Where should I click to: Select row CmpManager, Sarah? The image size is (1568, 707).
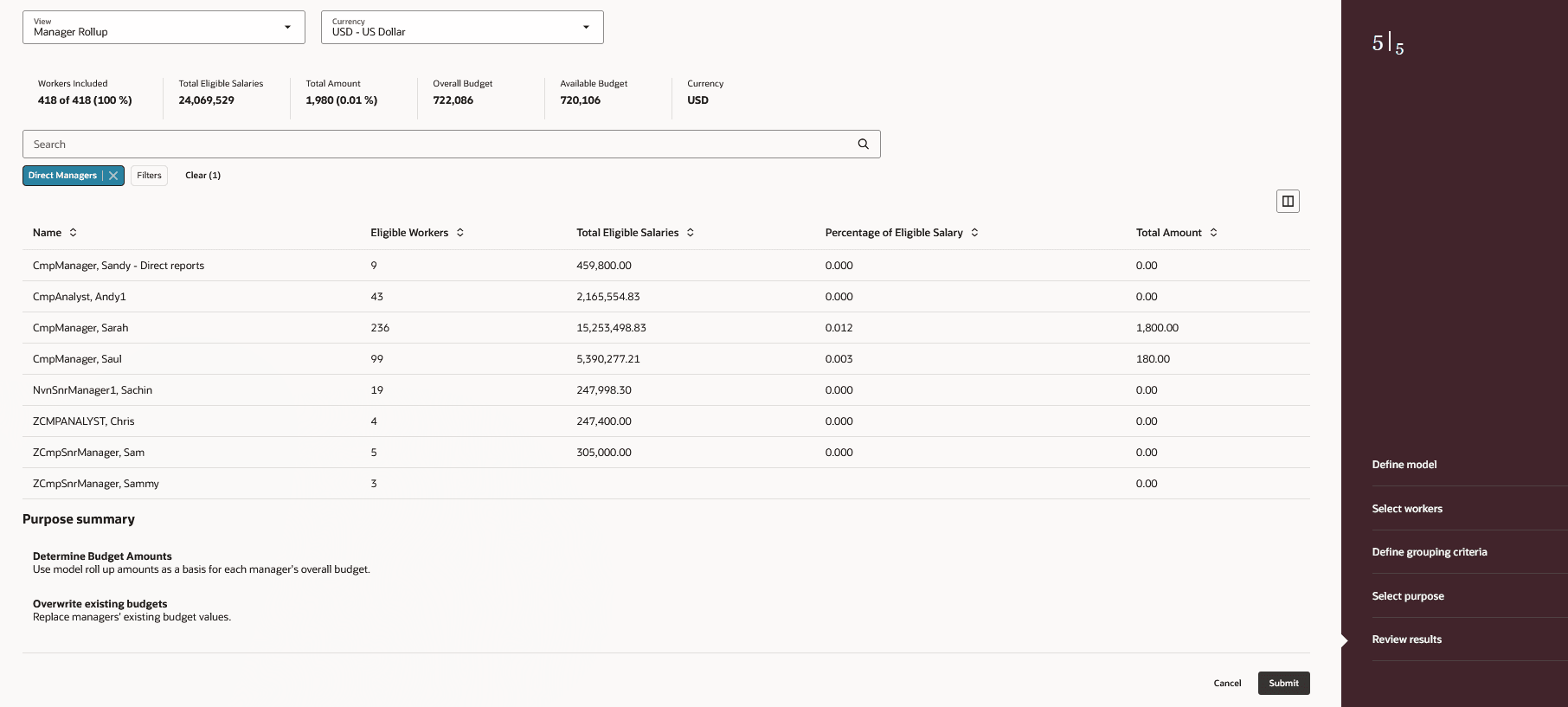[x=666, y=328]
